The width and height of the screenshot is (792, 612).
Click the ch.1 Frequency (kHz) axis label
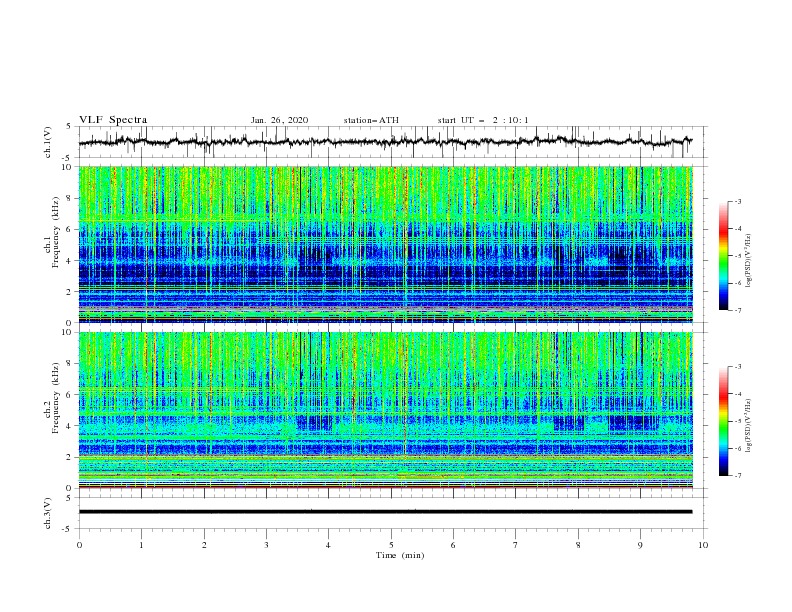tap(52, 233)
